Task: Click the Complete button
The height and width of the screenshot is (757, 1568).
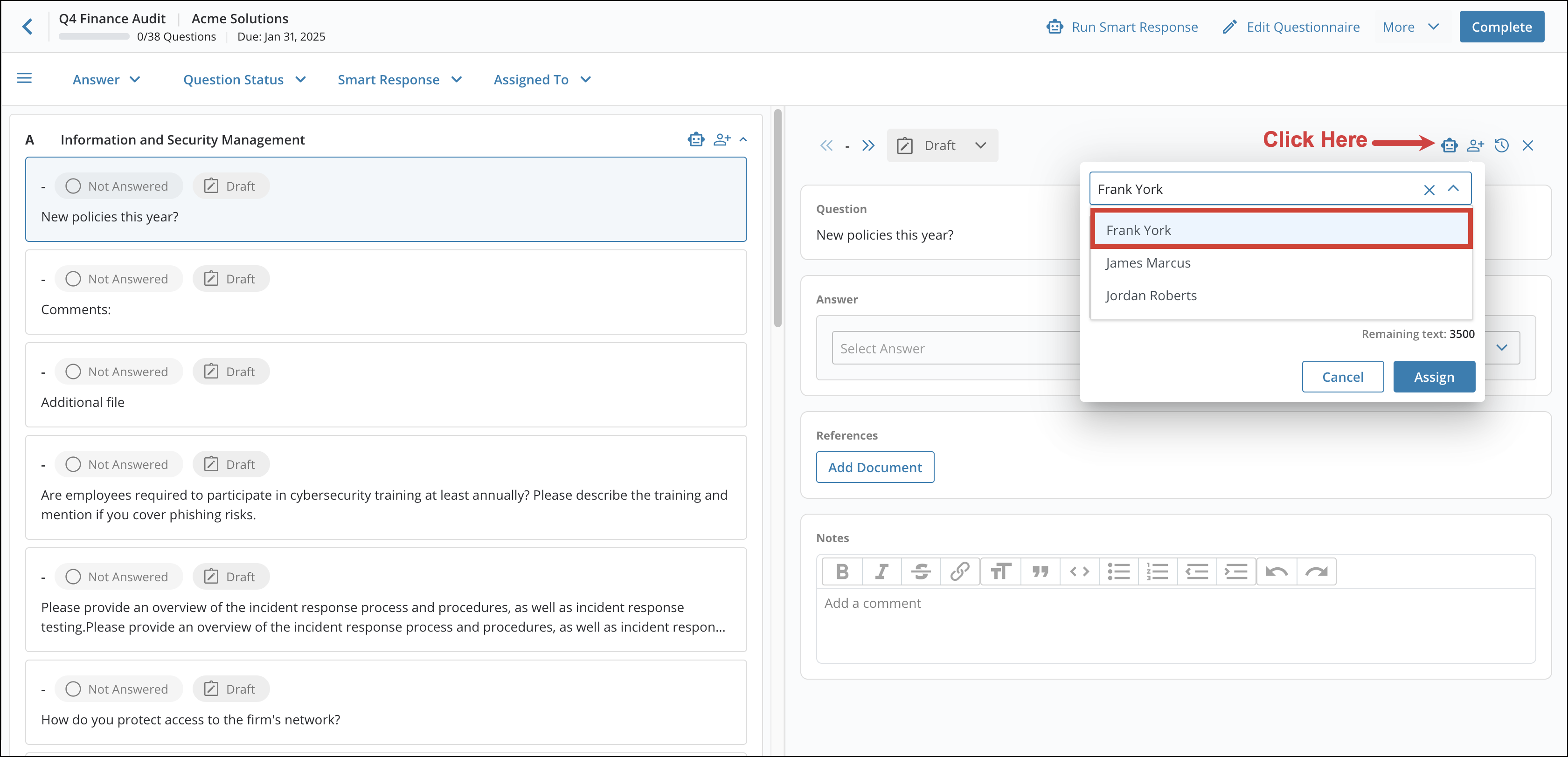Action: coord(1501,27)
